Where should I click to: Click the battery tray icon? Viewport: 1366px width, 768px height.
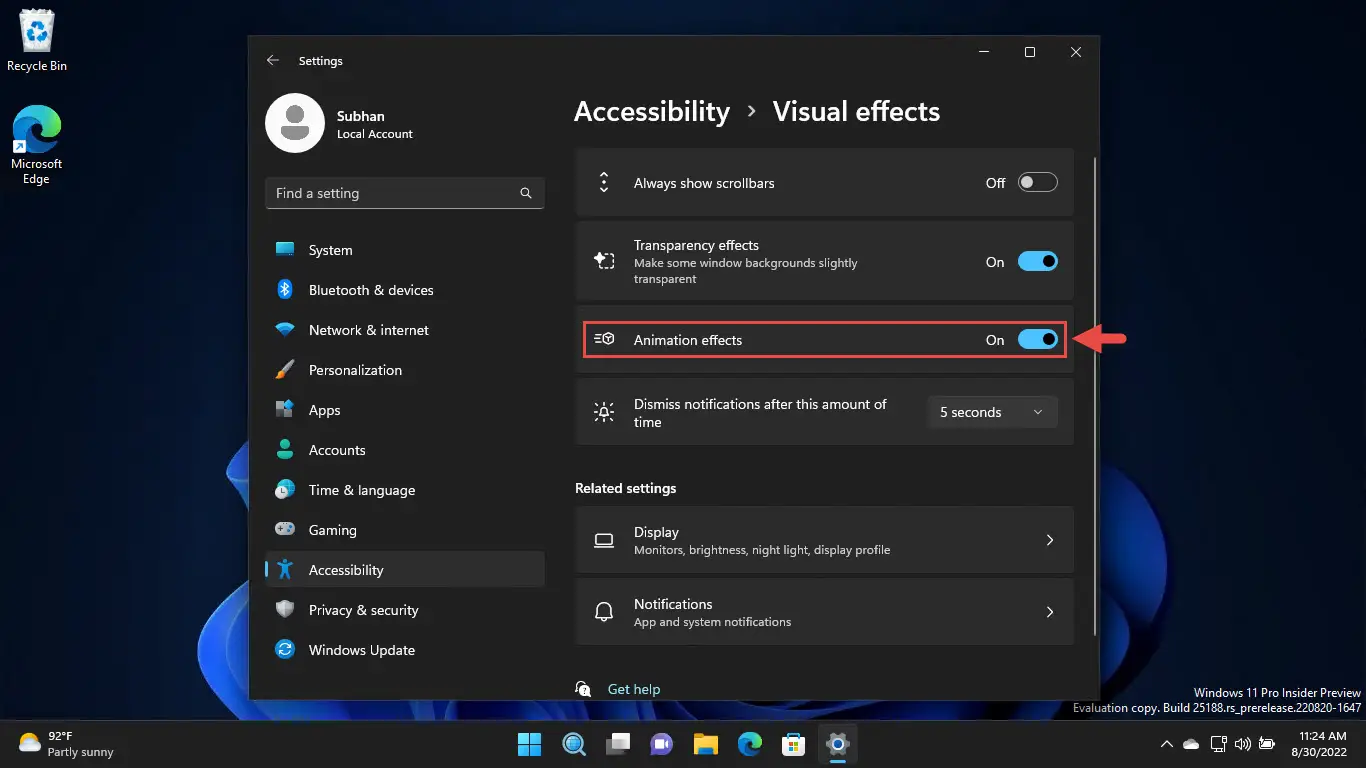1267,744
